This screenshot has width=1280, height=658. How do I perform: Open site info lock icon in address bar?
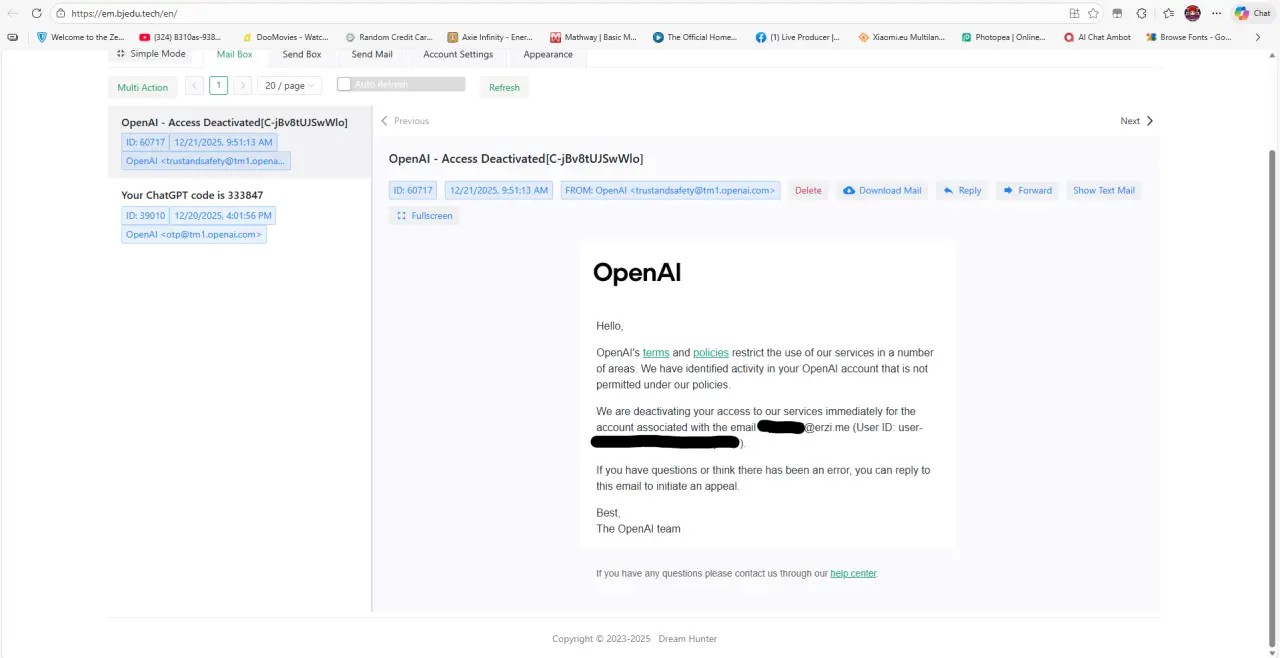[61, 13]
